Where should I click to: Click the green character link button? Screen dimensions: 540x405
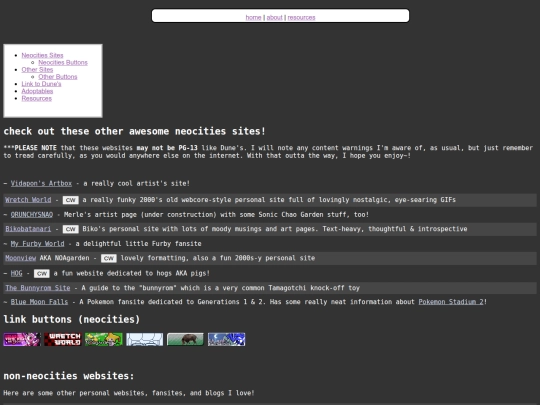pyautogui.click(x=104, y=340)
